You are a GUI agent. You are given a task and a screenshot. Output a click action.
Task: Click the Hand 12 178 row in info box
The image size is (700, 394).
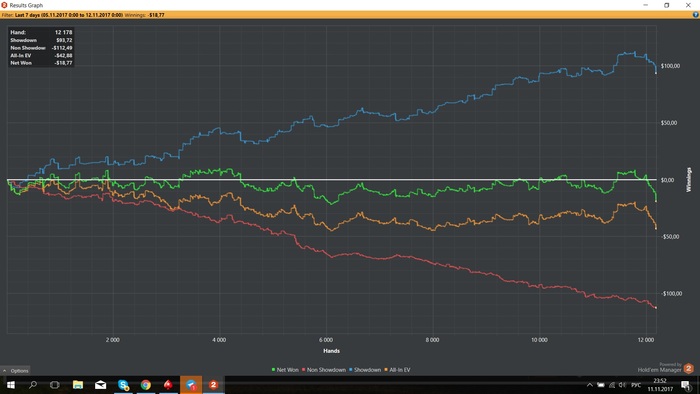coord(41,32)
